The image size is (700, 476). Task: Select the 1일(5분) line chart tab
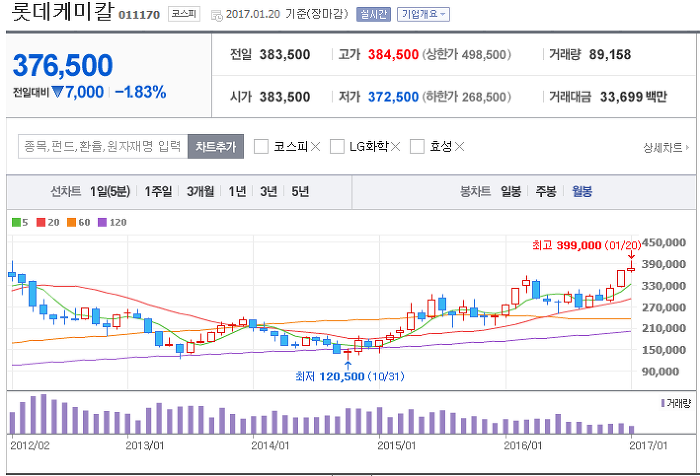tap(110, 192)
